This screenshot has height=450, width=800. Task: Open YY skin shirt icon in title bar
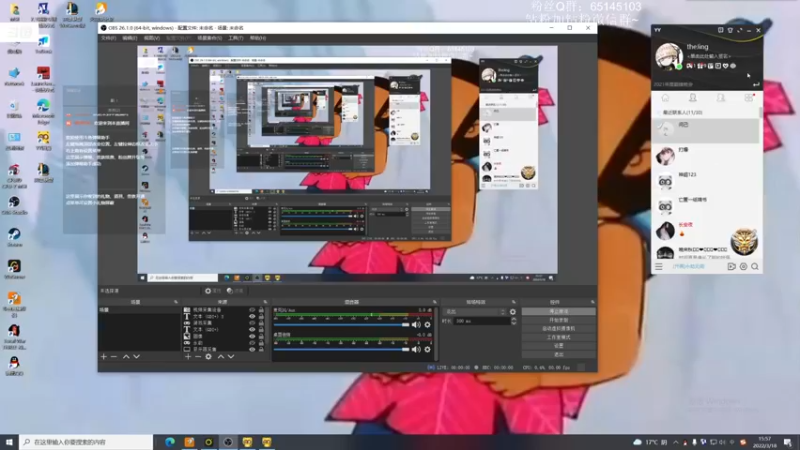pos(730,31)
